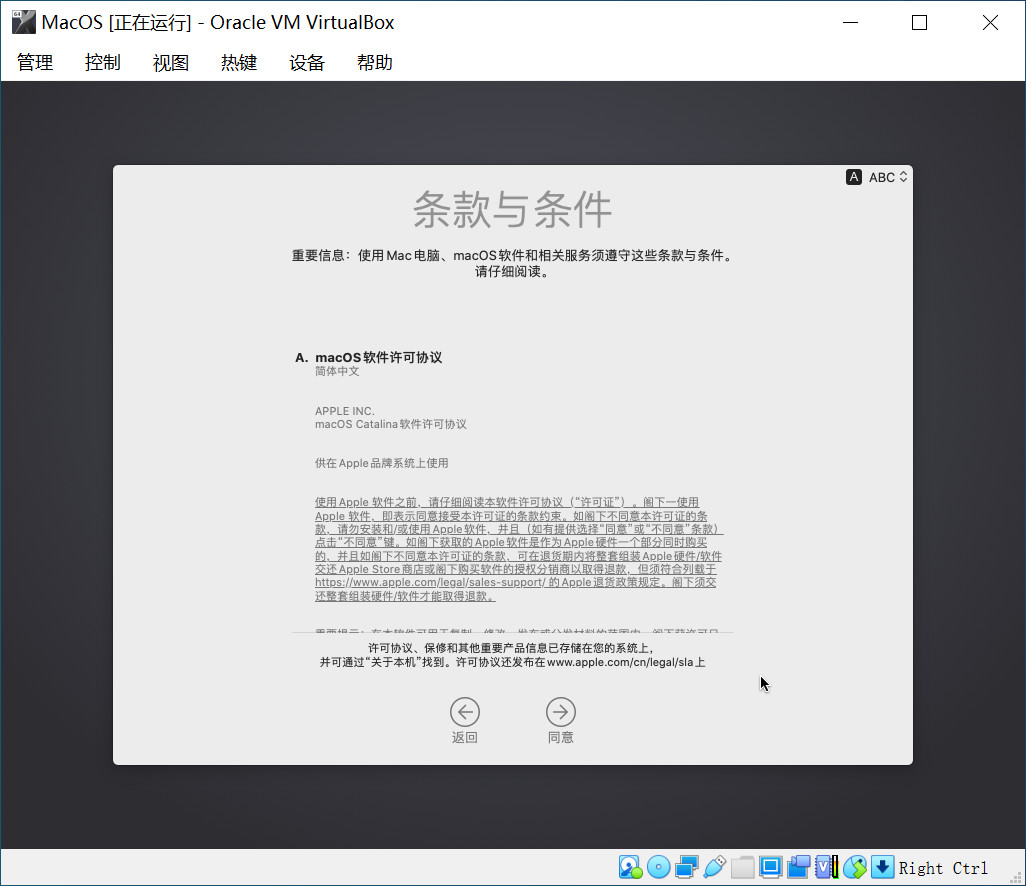Open the network adapters status icon
The image size is (1026, 886).
coord(686,868)
